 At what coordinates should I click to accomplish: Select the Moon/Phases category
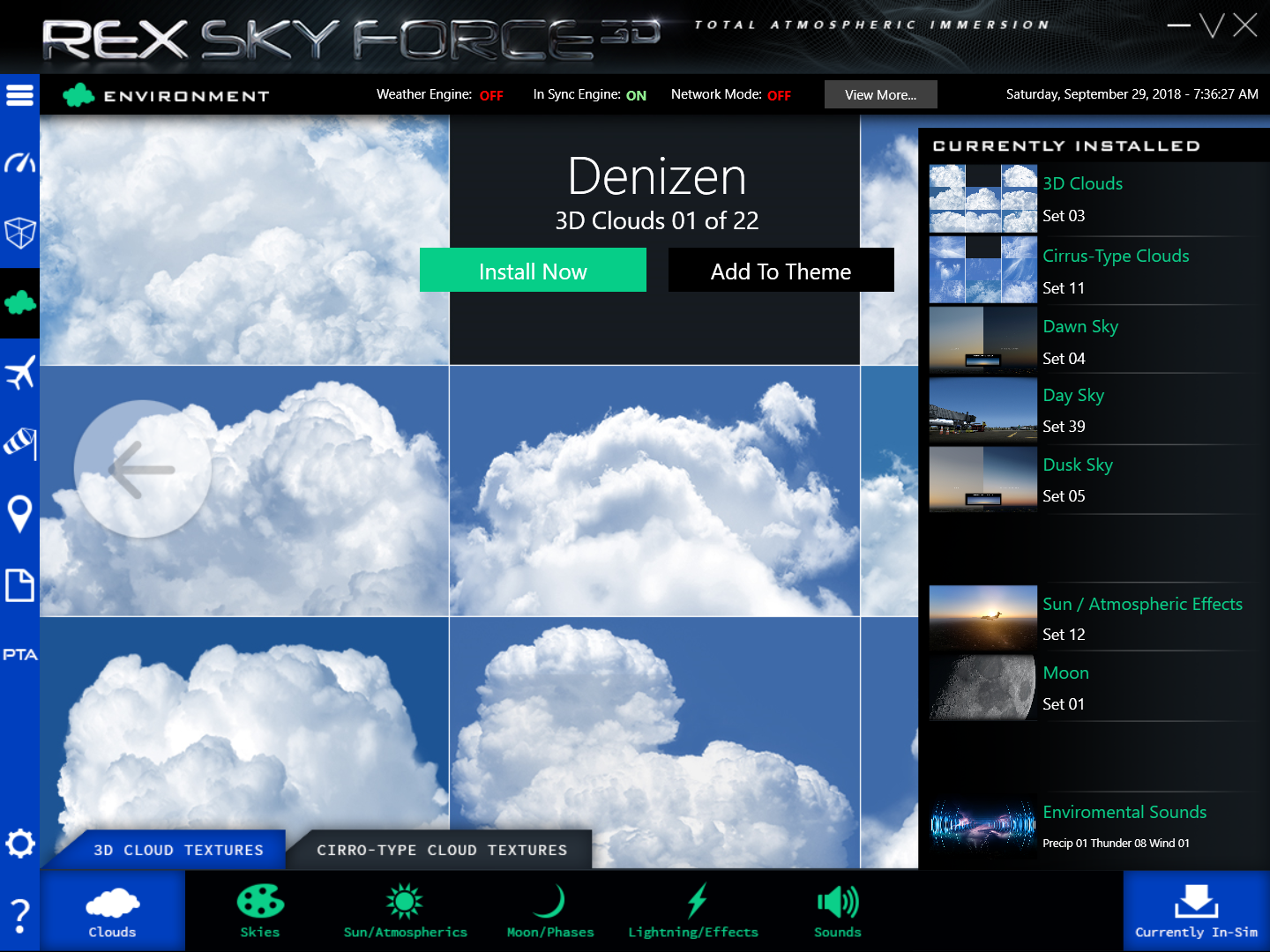[550, 911]
